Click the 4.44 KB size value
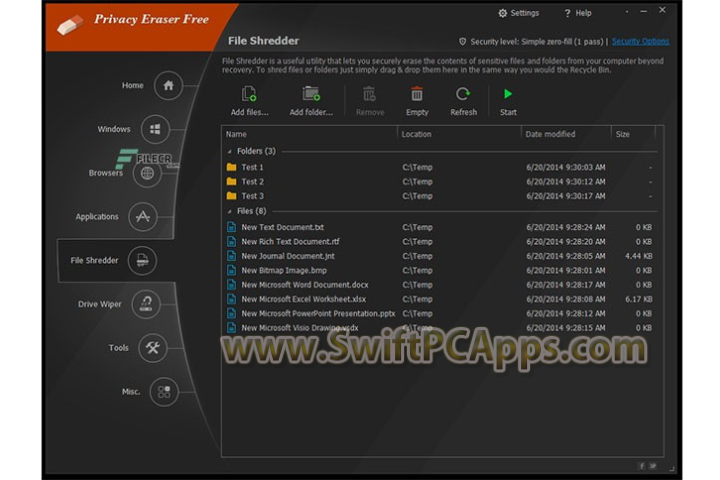This screenshot has height=480, width=720. 638,256
